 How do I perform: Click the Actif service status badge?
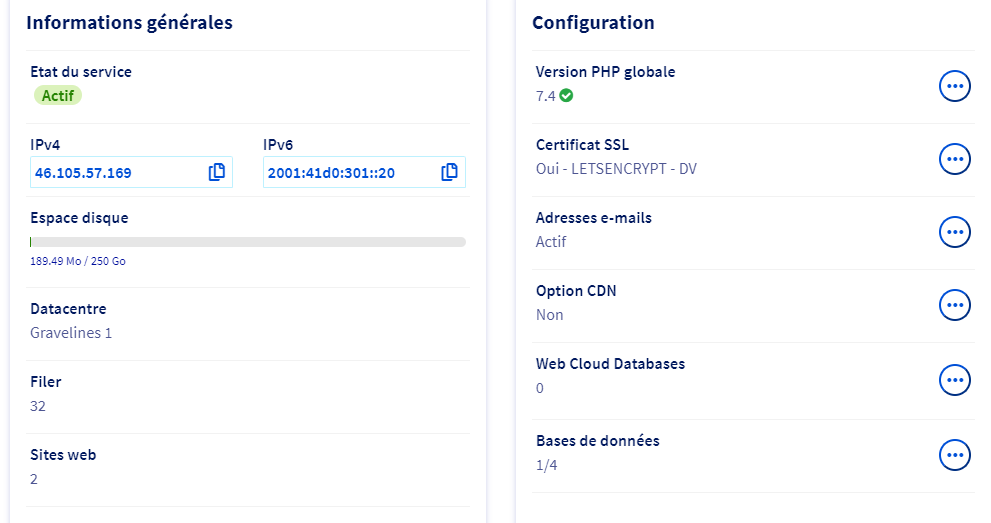click(58, 96)
